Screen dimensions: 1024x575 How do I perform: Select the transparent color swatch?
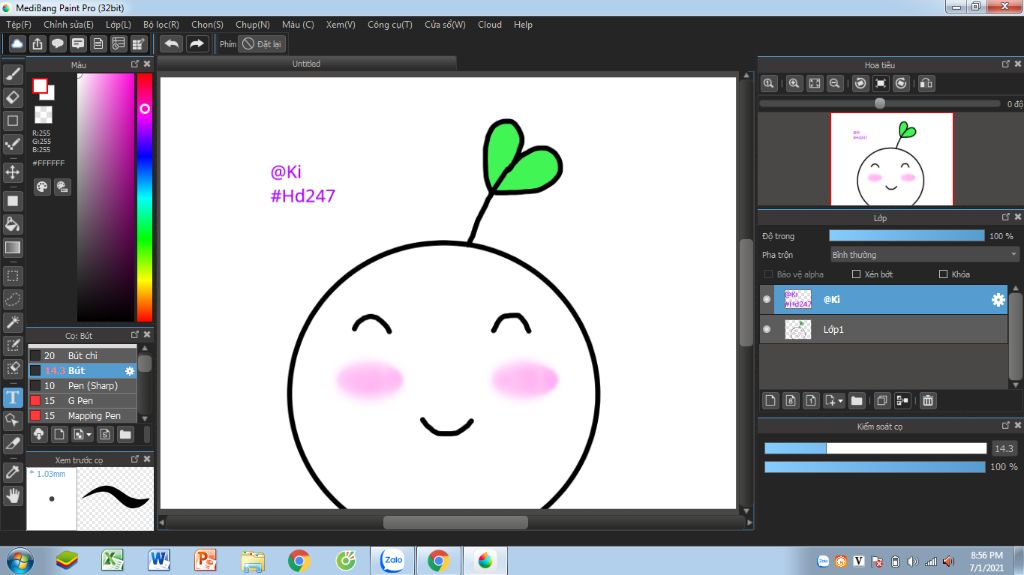[x=43, y=115]
